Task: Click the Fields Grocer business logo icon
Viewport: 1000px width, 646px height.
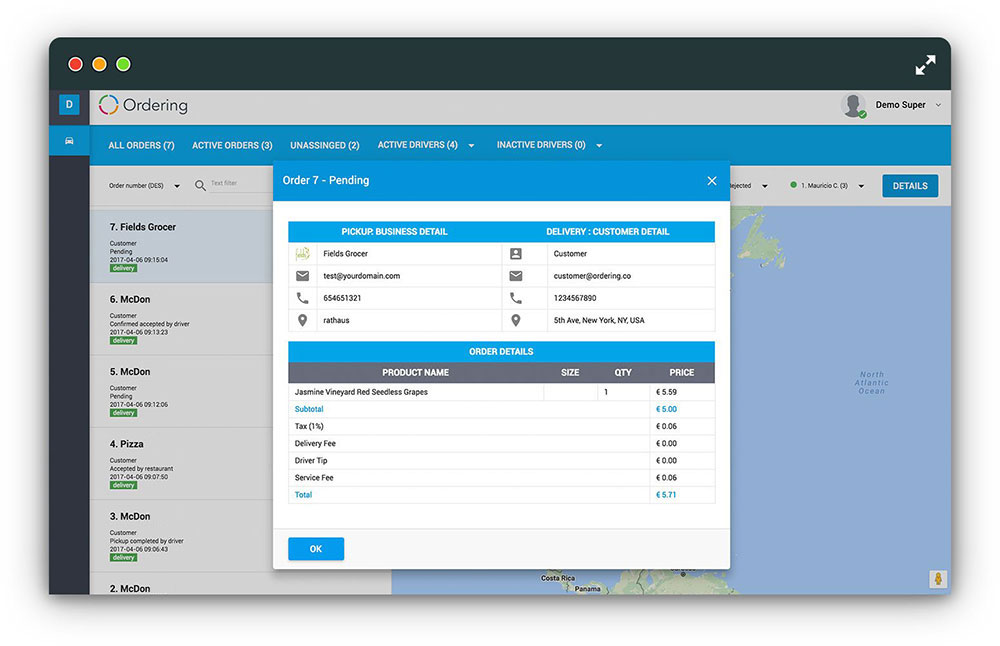Action: click(302, 253)
